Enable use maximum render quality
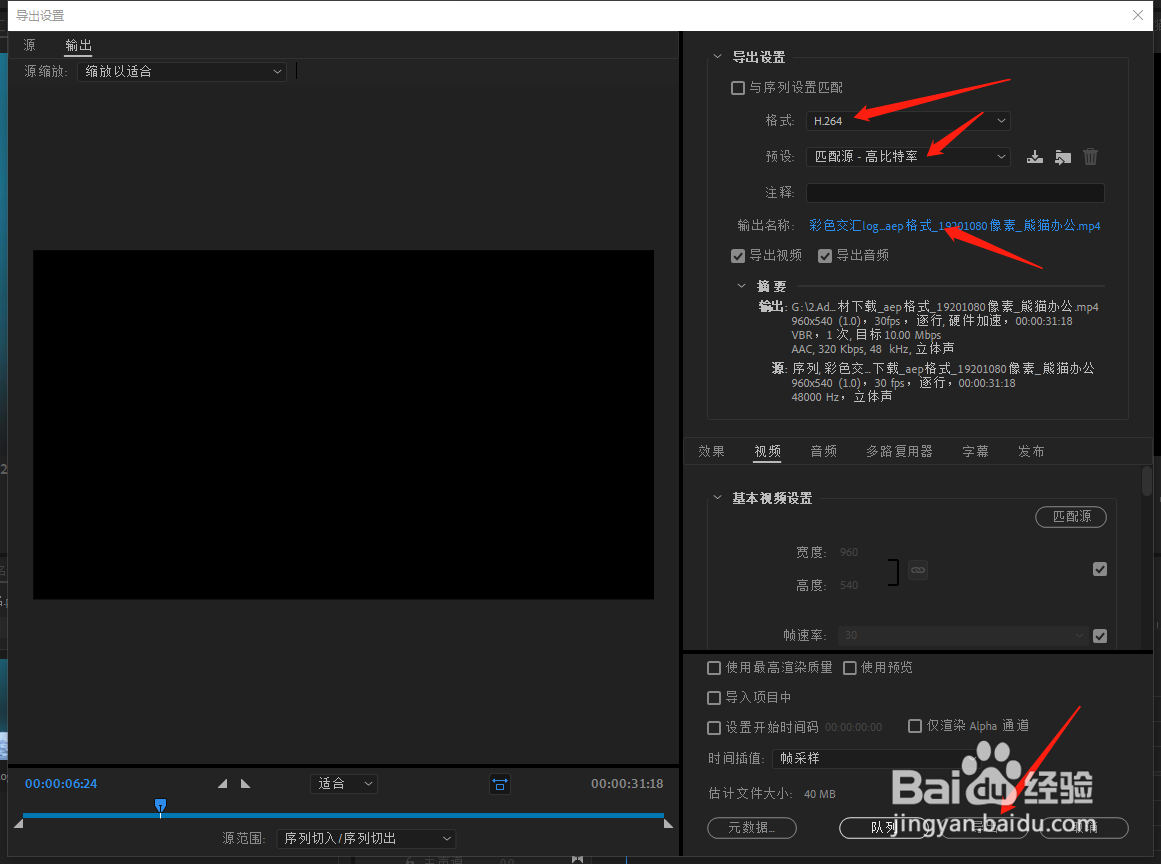 (x=714, y=669)
